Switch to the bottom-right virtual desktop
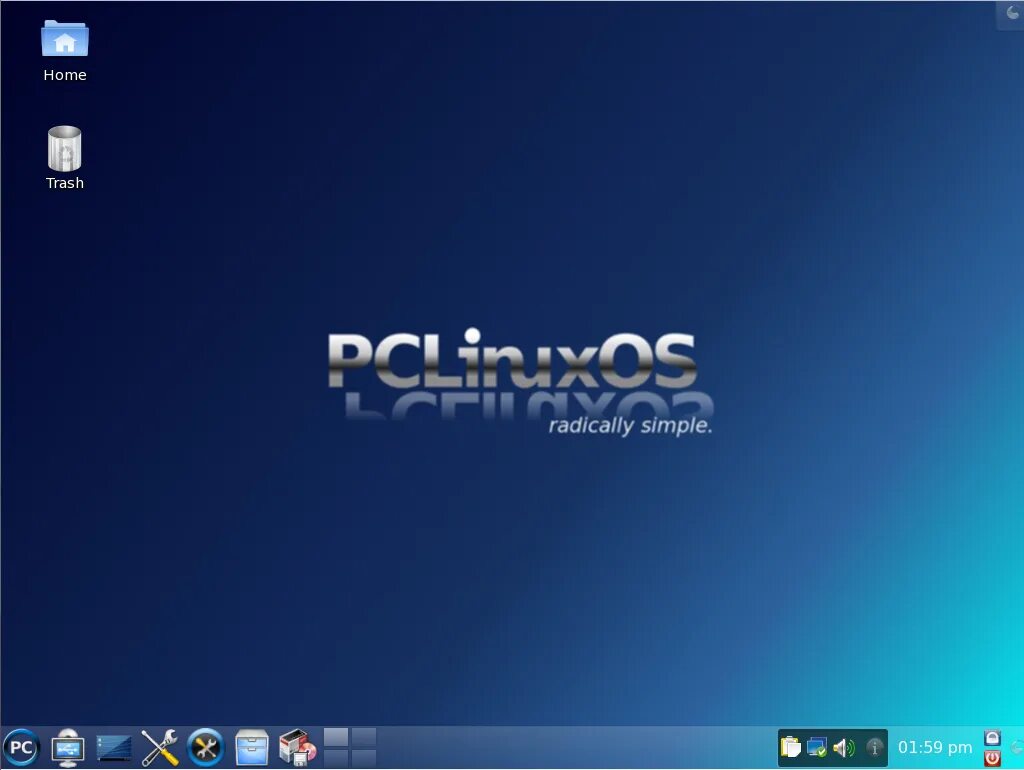This screenshot has height=770, width=1024. [x=364, y=758]
